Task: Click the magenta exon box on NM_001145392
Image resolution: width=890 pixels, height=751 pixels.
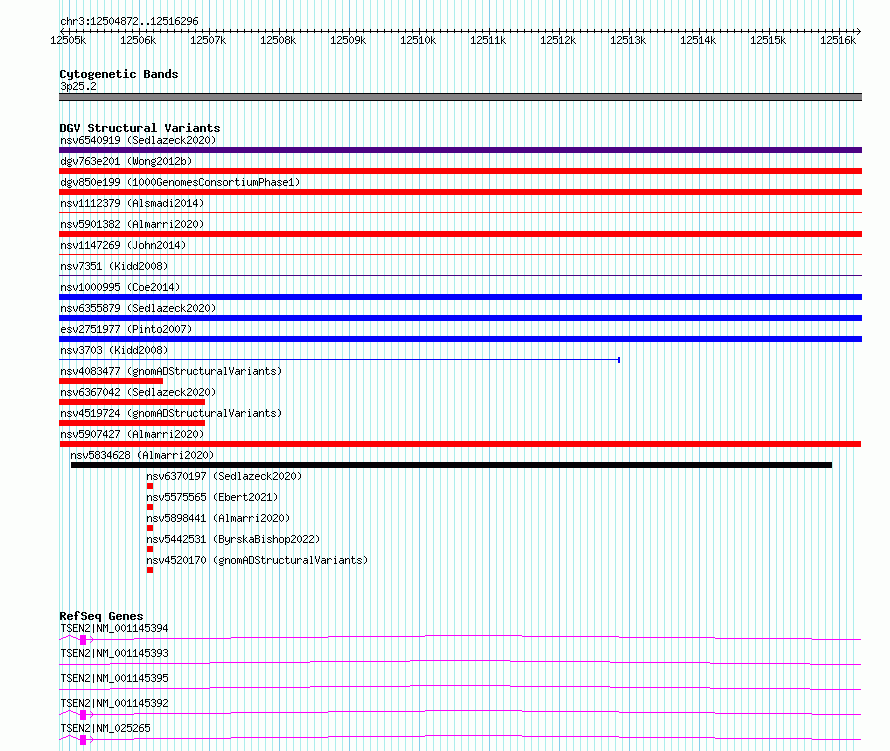Action: pyautogui.click(x=83, y=715)
